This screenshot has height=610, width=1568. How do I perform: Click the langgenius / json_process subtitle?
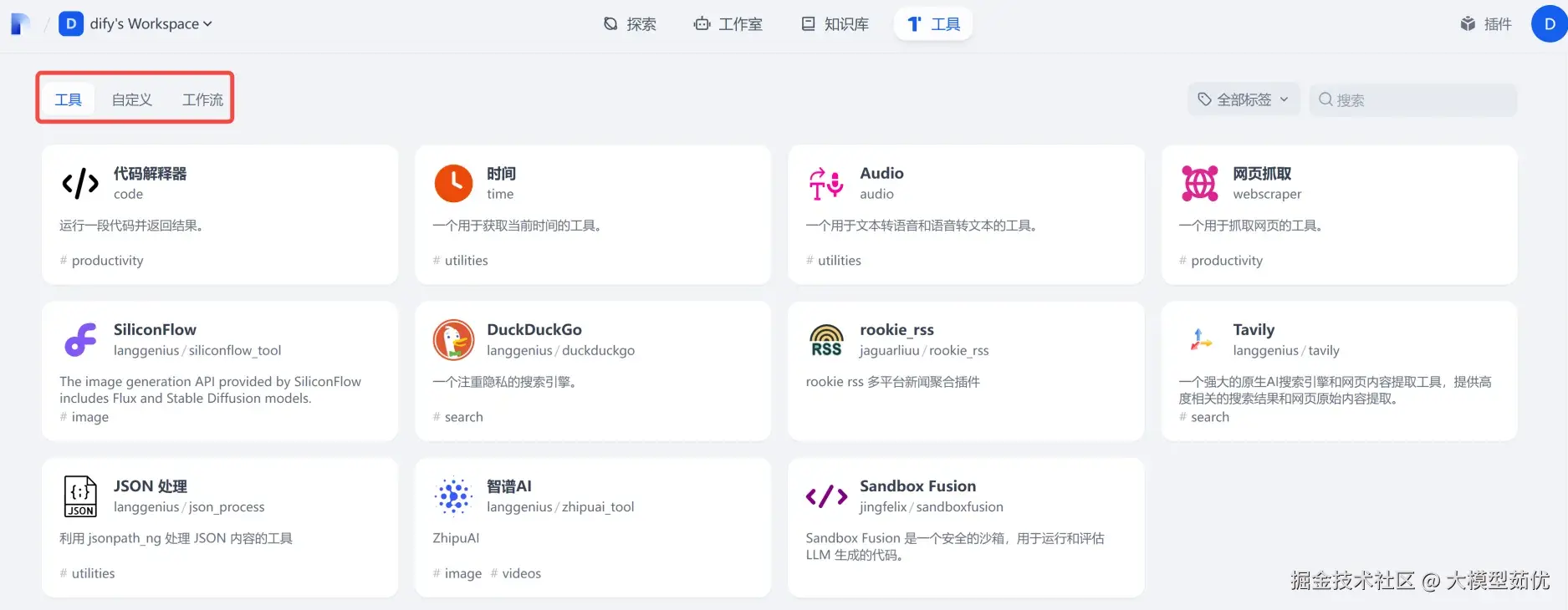(189, 507)
